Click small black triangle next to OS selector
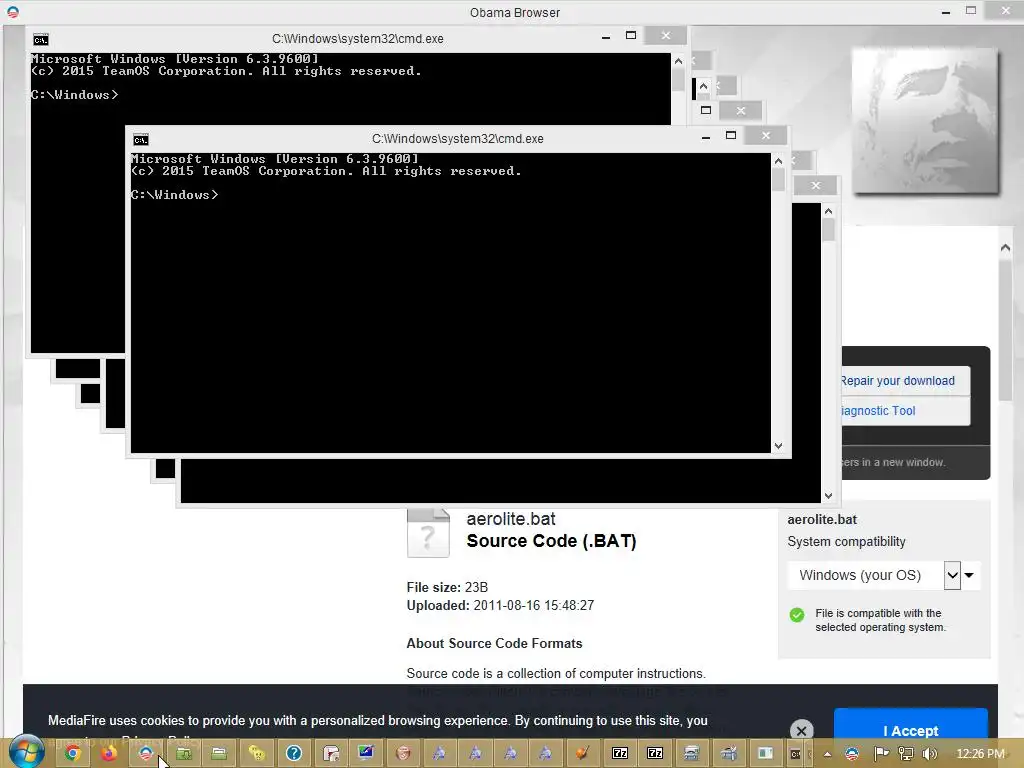This screenshot has height=768, width=1024. click(x=969, y=575)
